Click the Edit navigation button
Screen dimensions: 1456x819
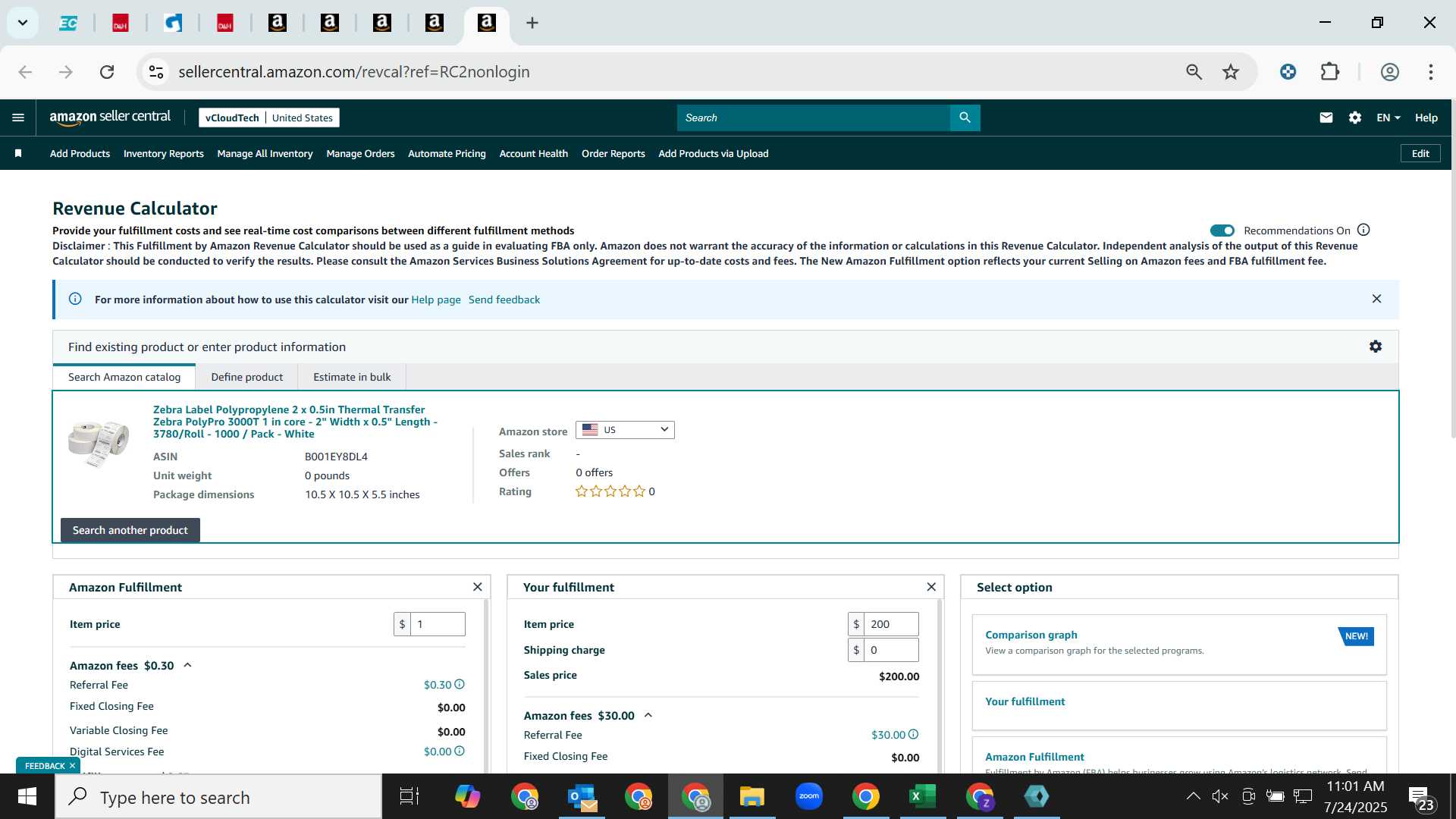pos(1420,153)
